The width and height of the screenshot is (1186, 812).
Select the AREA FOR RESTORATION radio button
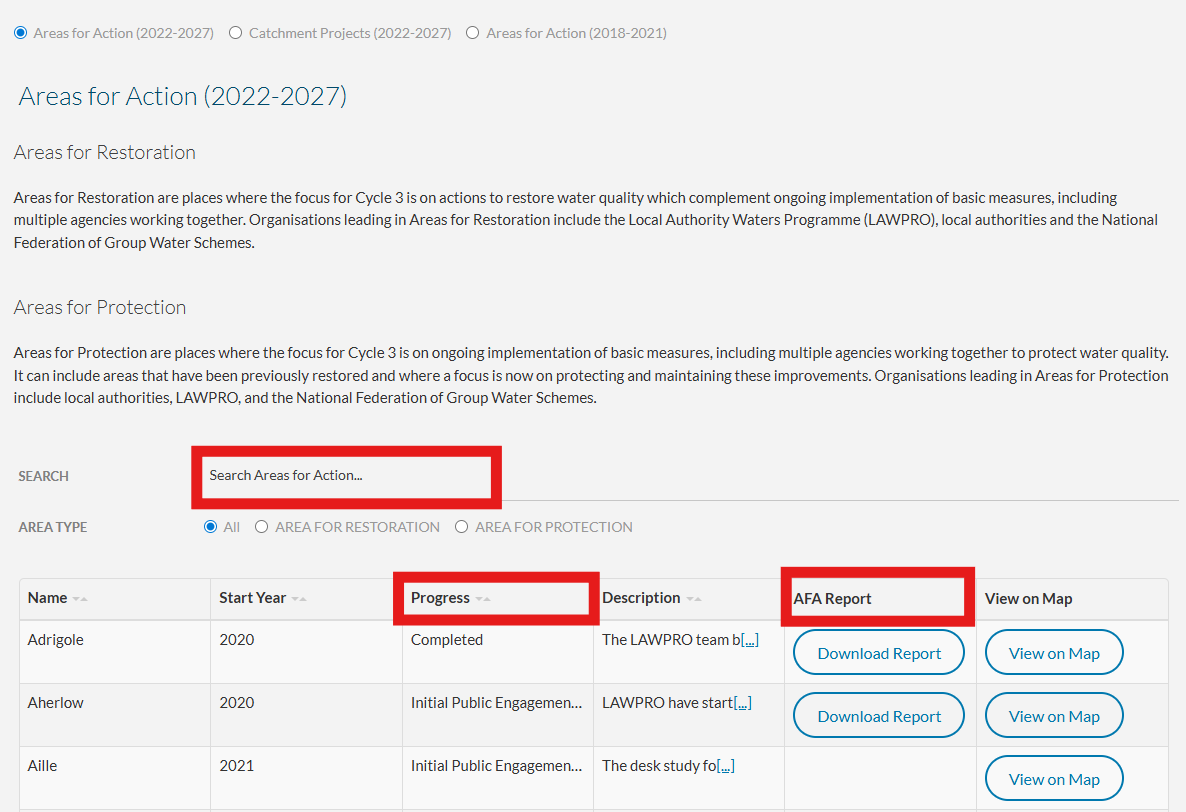262,527
